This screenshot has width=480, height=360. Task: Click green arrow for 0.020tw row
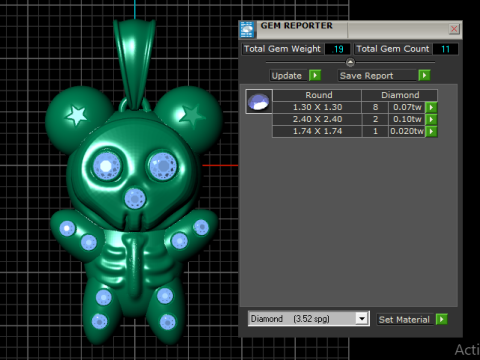point(431,131)
